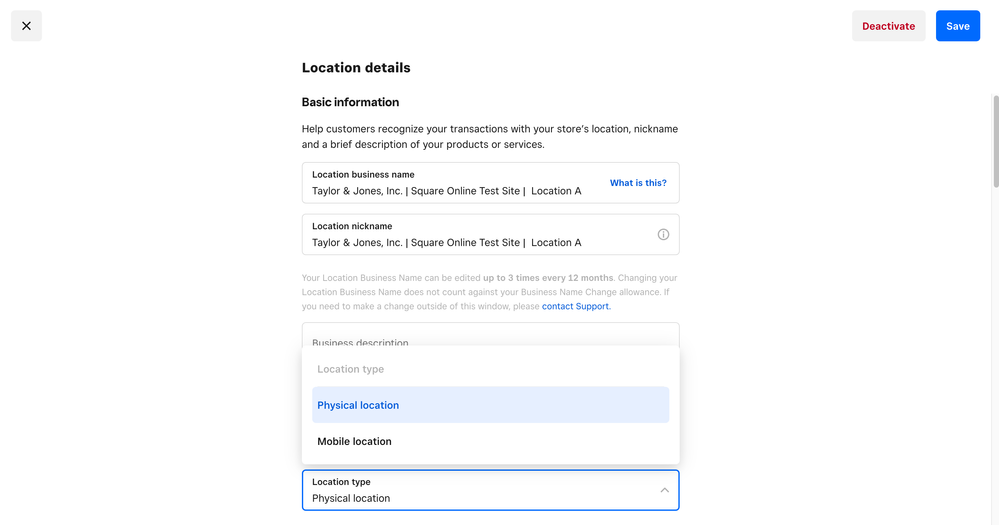Follow the contact Support link
Screen dimensions: 999x525
(x=575, y=306)
